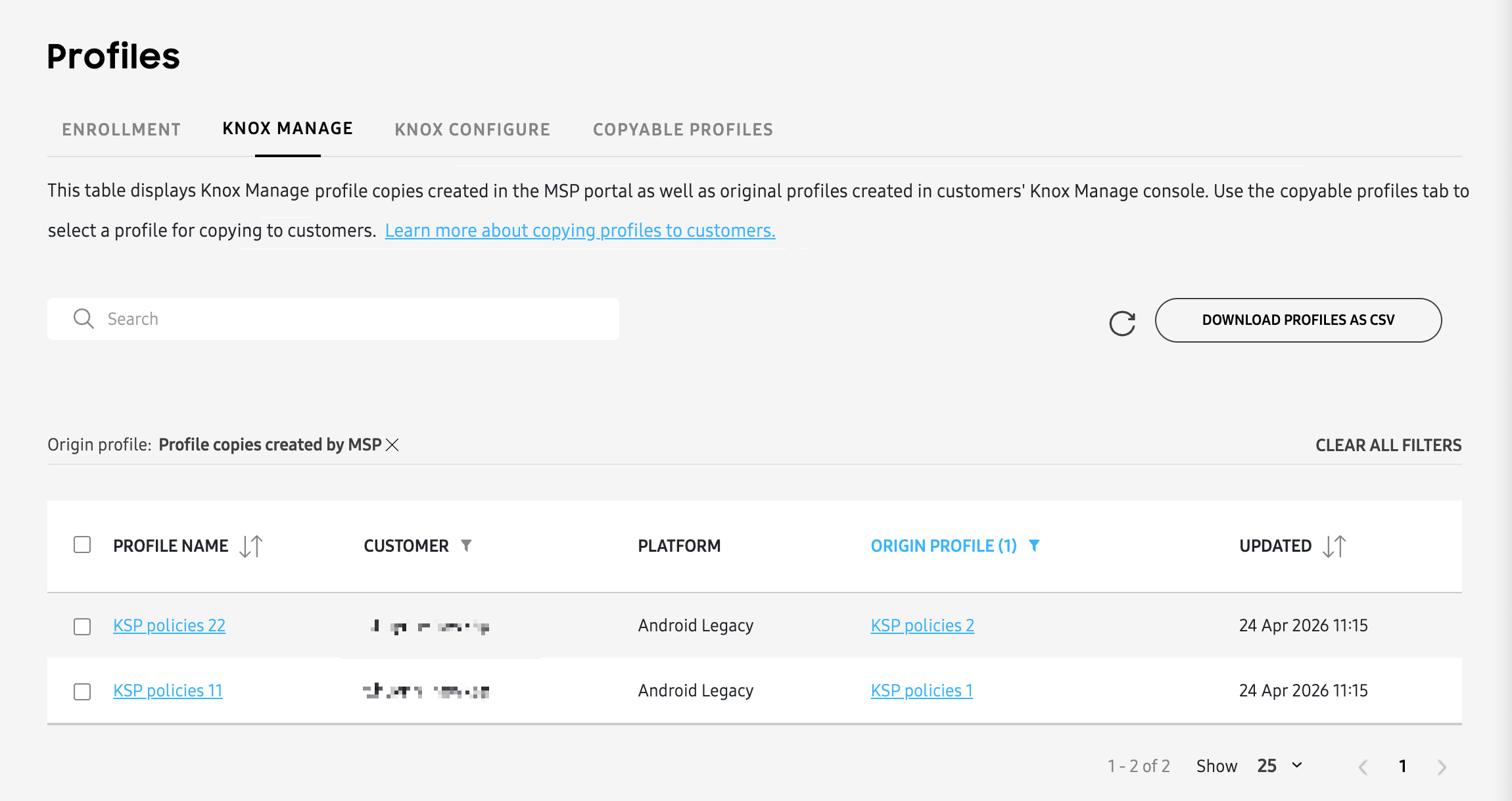Check the KSP policies 11 row checkbox

point(82,692)
